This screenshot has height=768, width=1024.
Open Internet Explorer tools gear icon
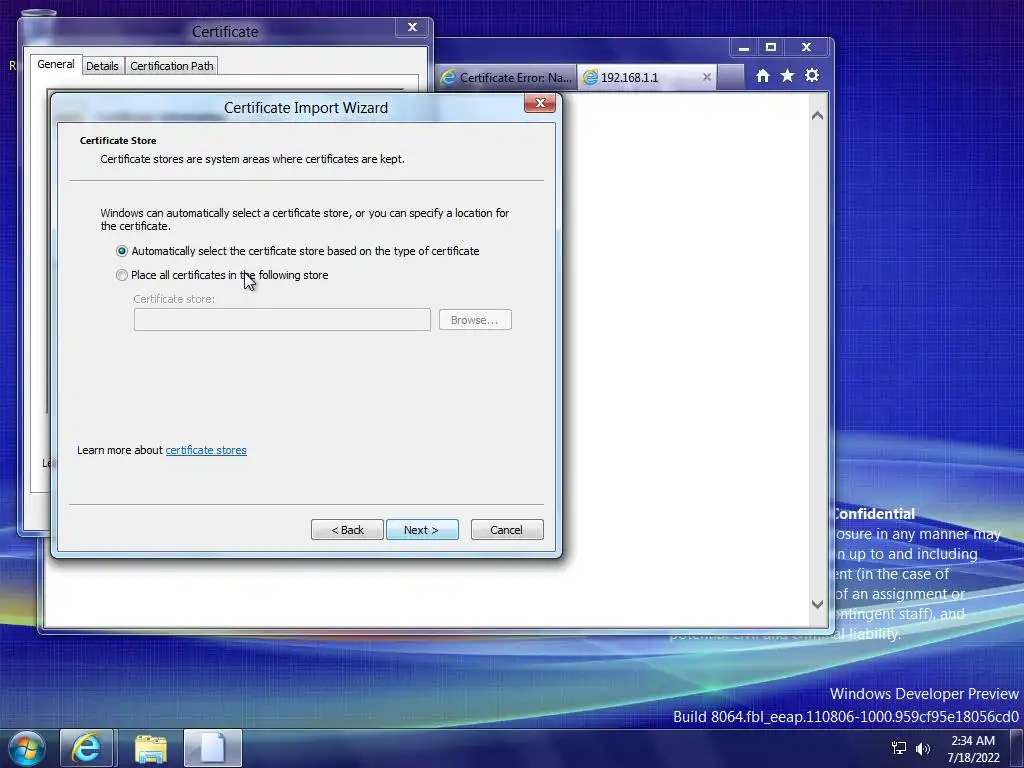click(812, 76)
